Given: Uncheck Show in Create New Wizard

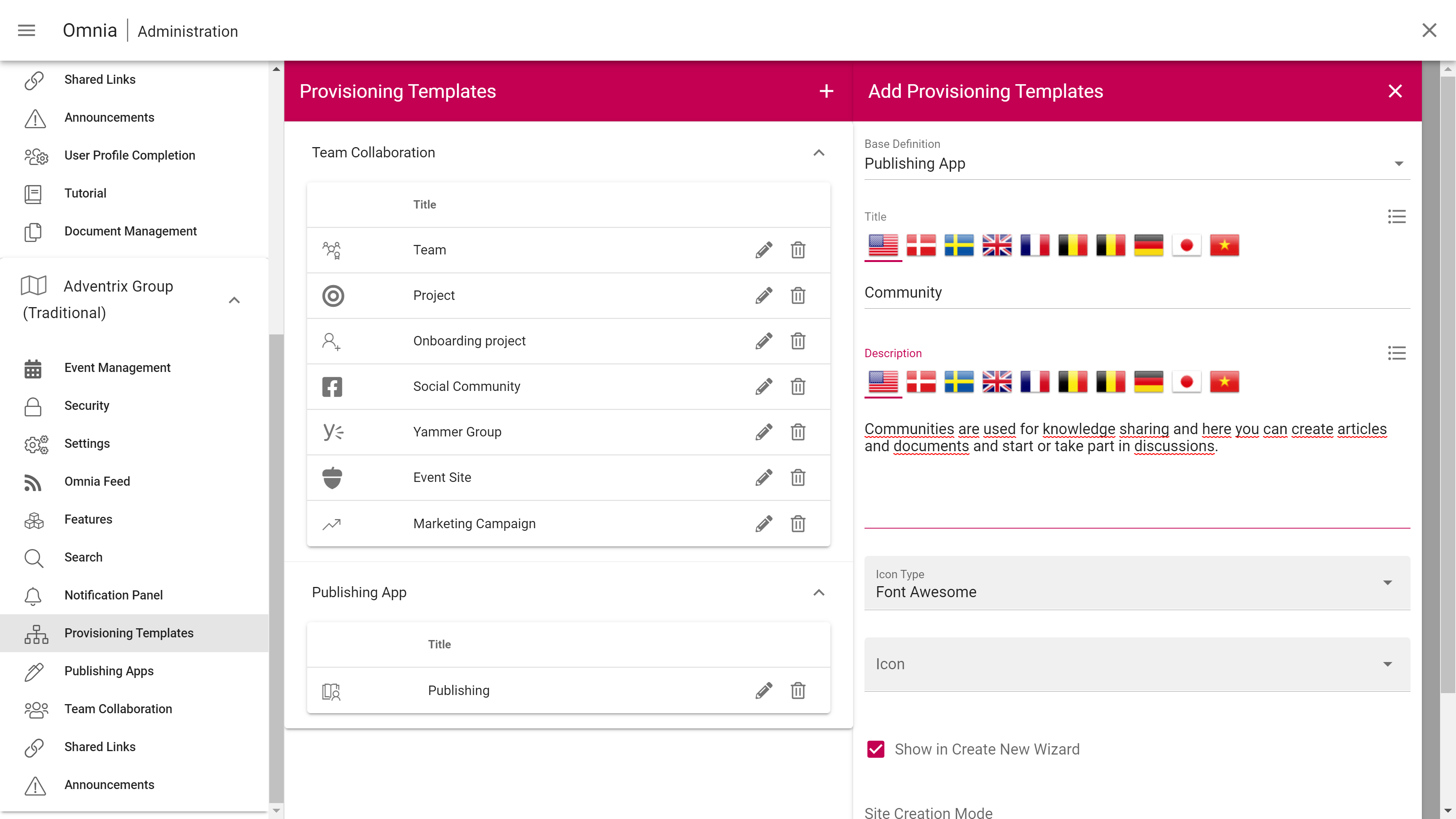Looking at the screenshot, I should click(x=875, y=749).
